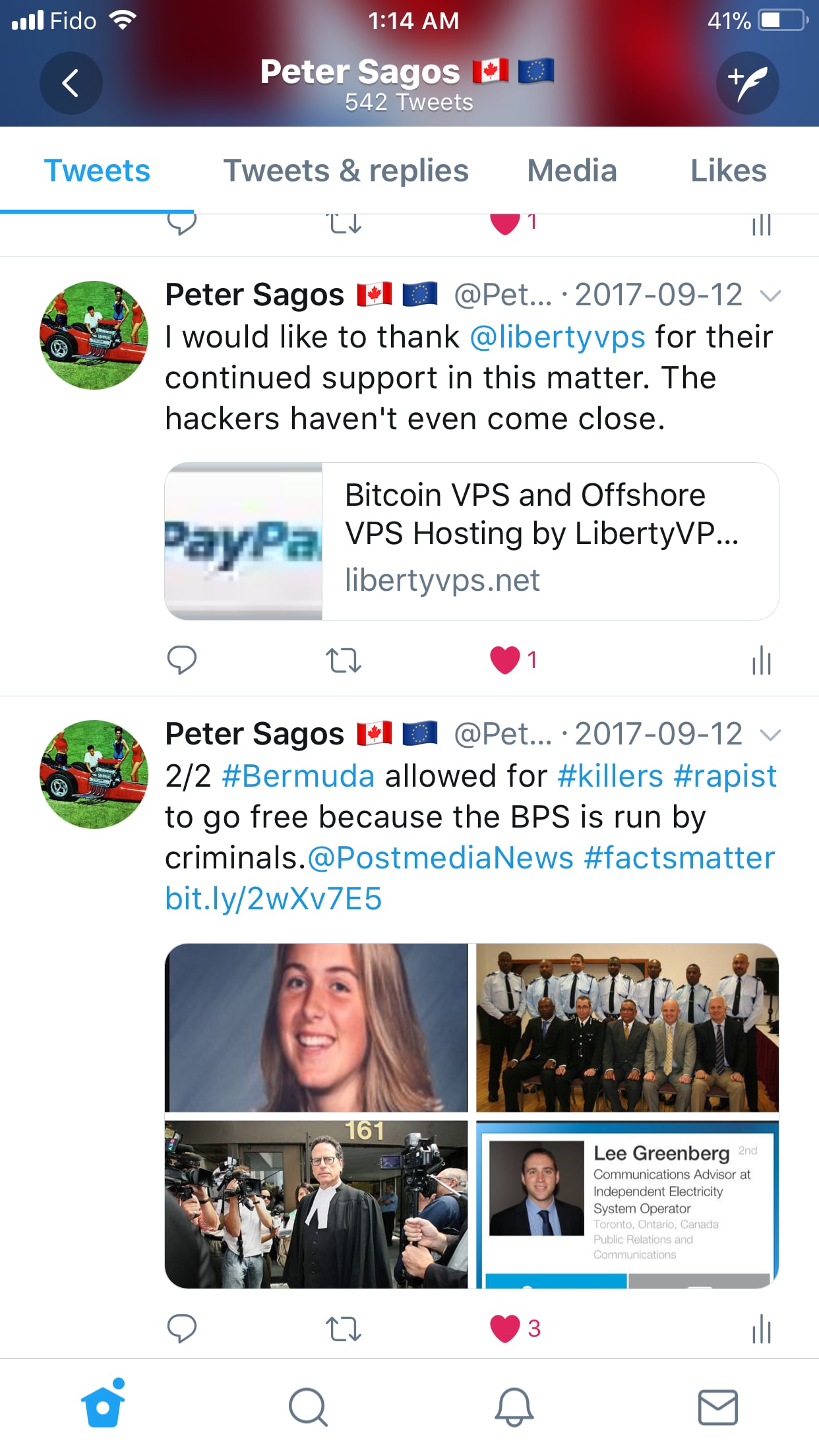Open the Likes tab
819x1456 pixels.
click(729, 171)
